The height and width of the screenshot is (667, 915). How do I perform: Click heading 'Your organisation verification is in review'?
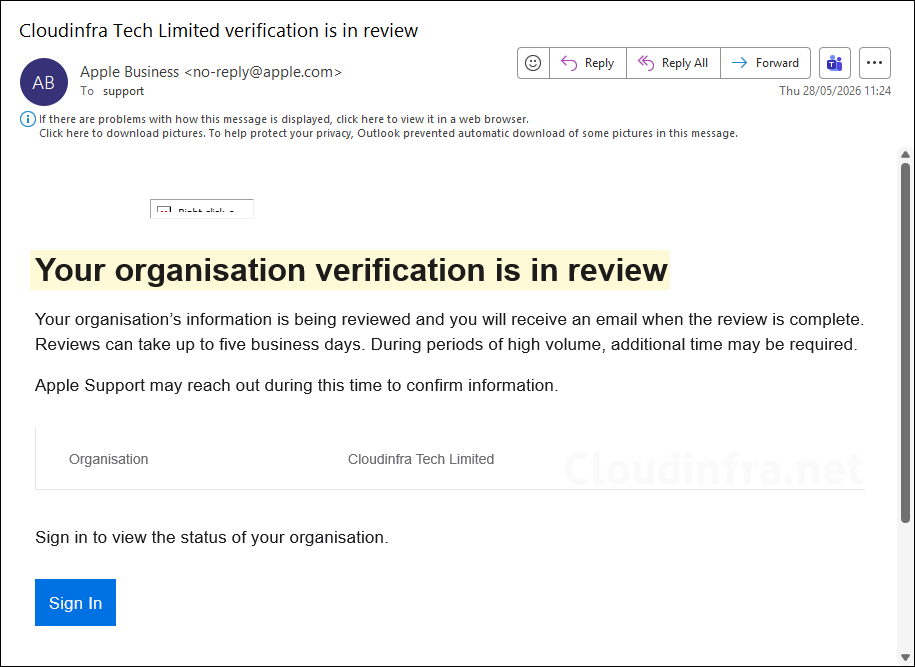tap(350, 270)
